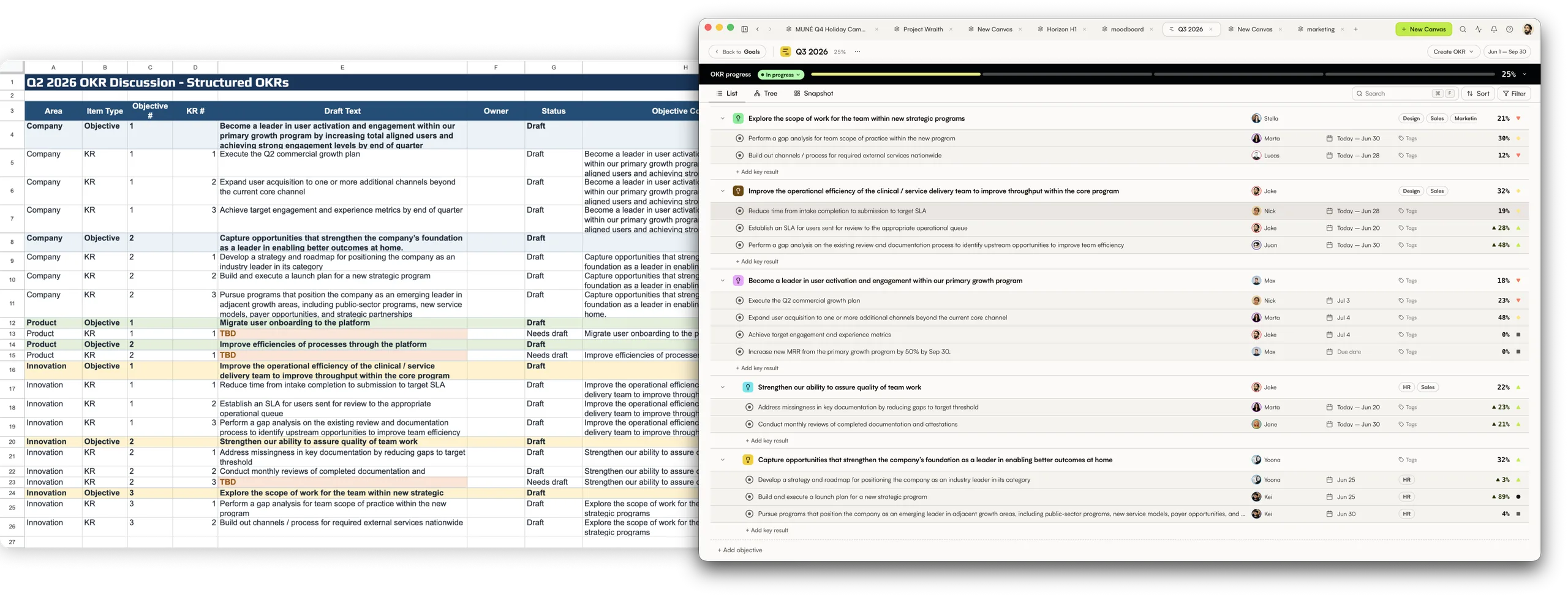Toggle status circle for Build out channels key result
This screenshot has width=1568, height=597.
click(739, 155)
